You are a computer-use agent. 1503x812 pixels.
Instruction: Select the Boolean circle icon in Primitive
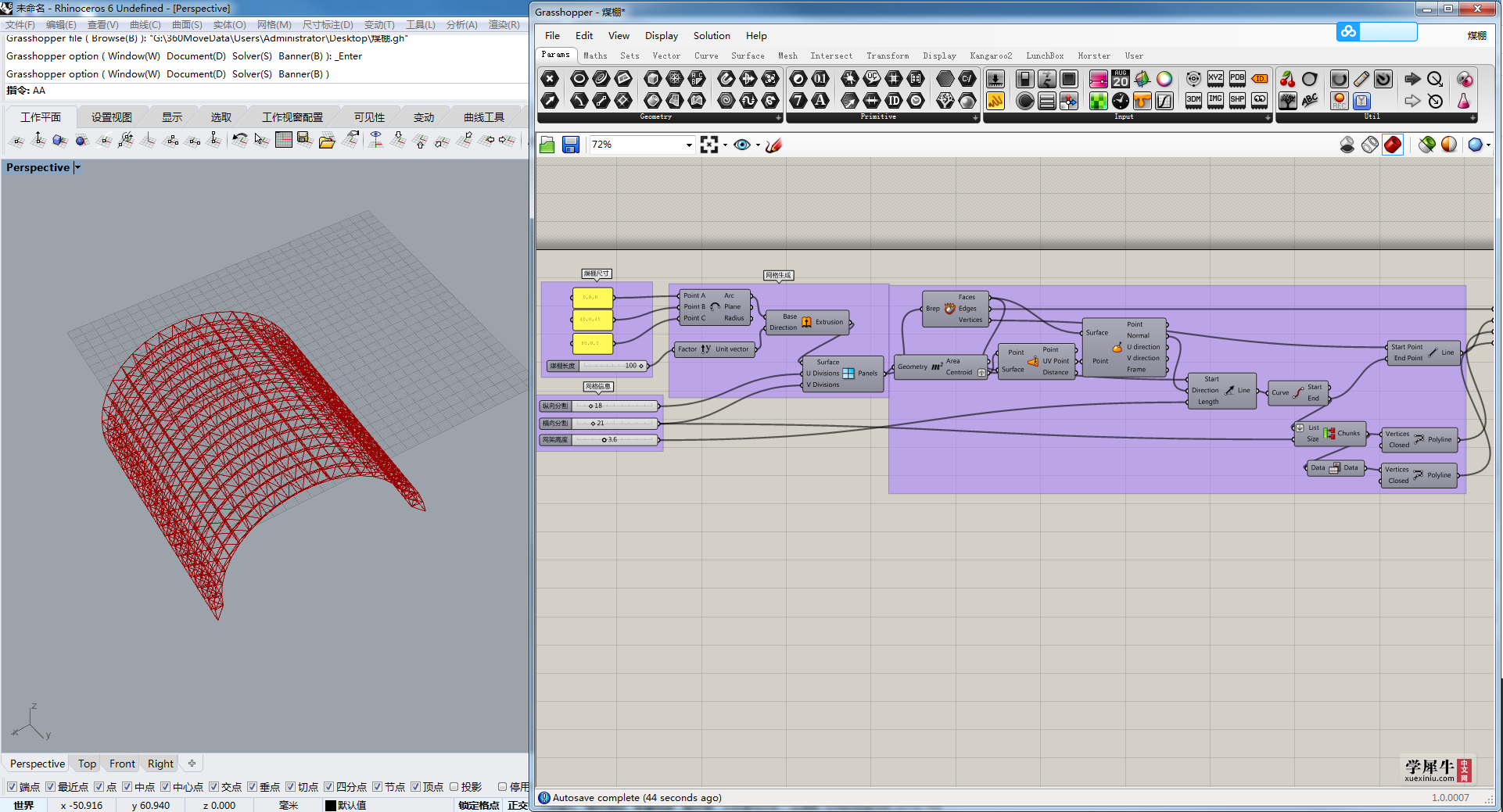tap(798, 78)
